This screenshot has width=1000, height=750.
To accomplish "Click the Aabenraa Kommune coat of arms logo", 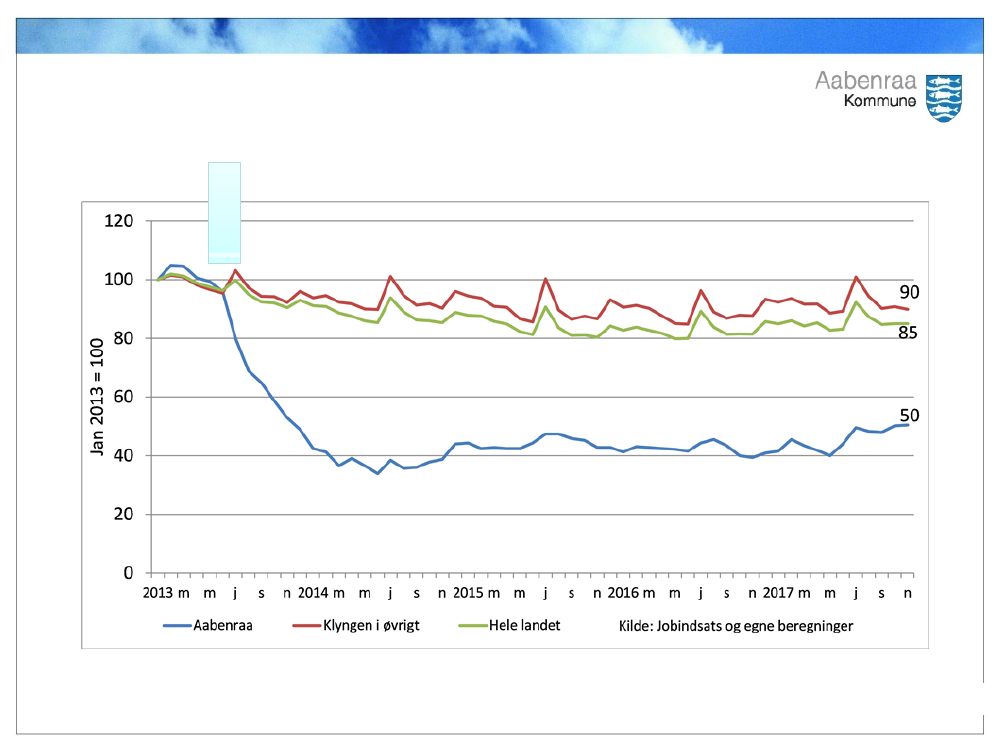I will point(944,98).
